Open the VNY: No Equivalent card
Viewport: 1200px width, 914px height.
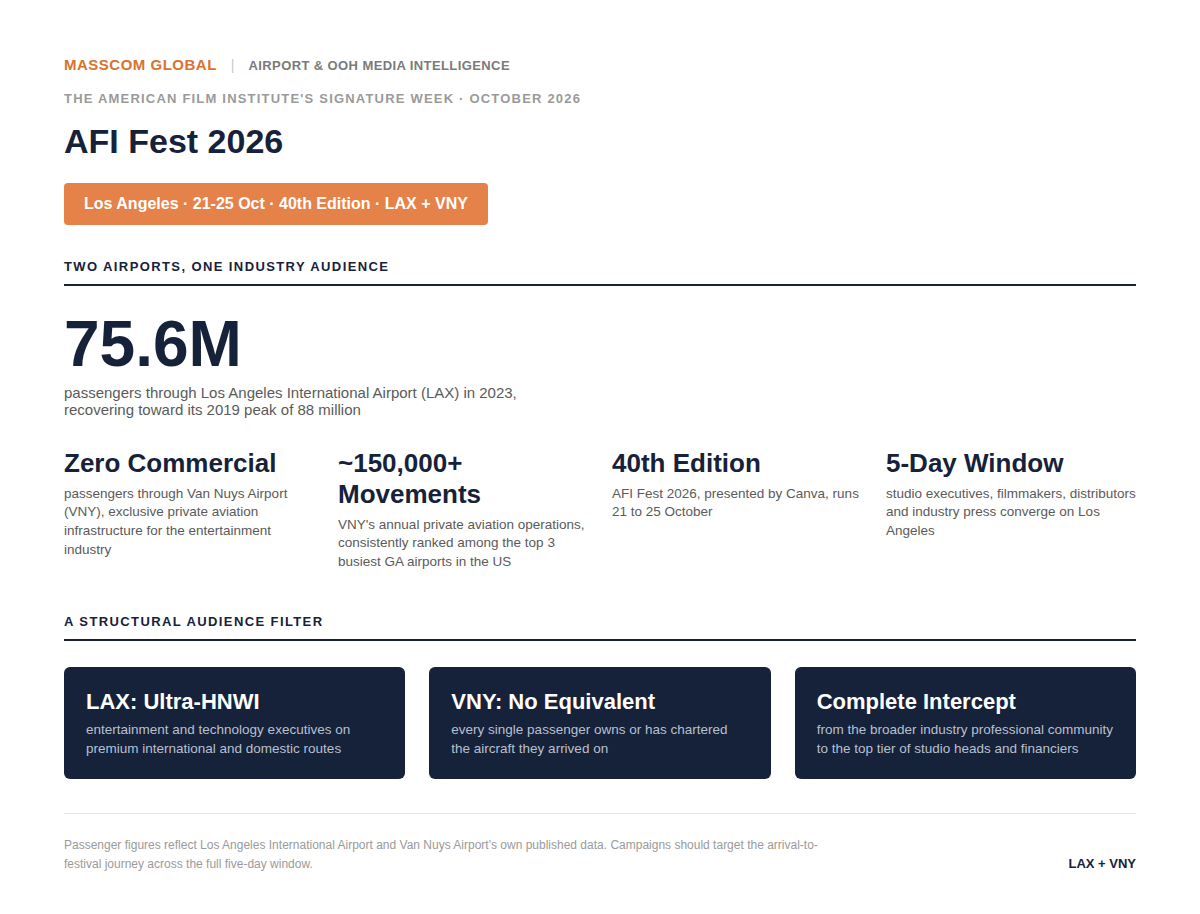click(600, 723)
